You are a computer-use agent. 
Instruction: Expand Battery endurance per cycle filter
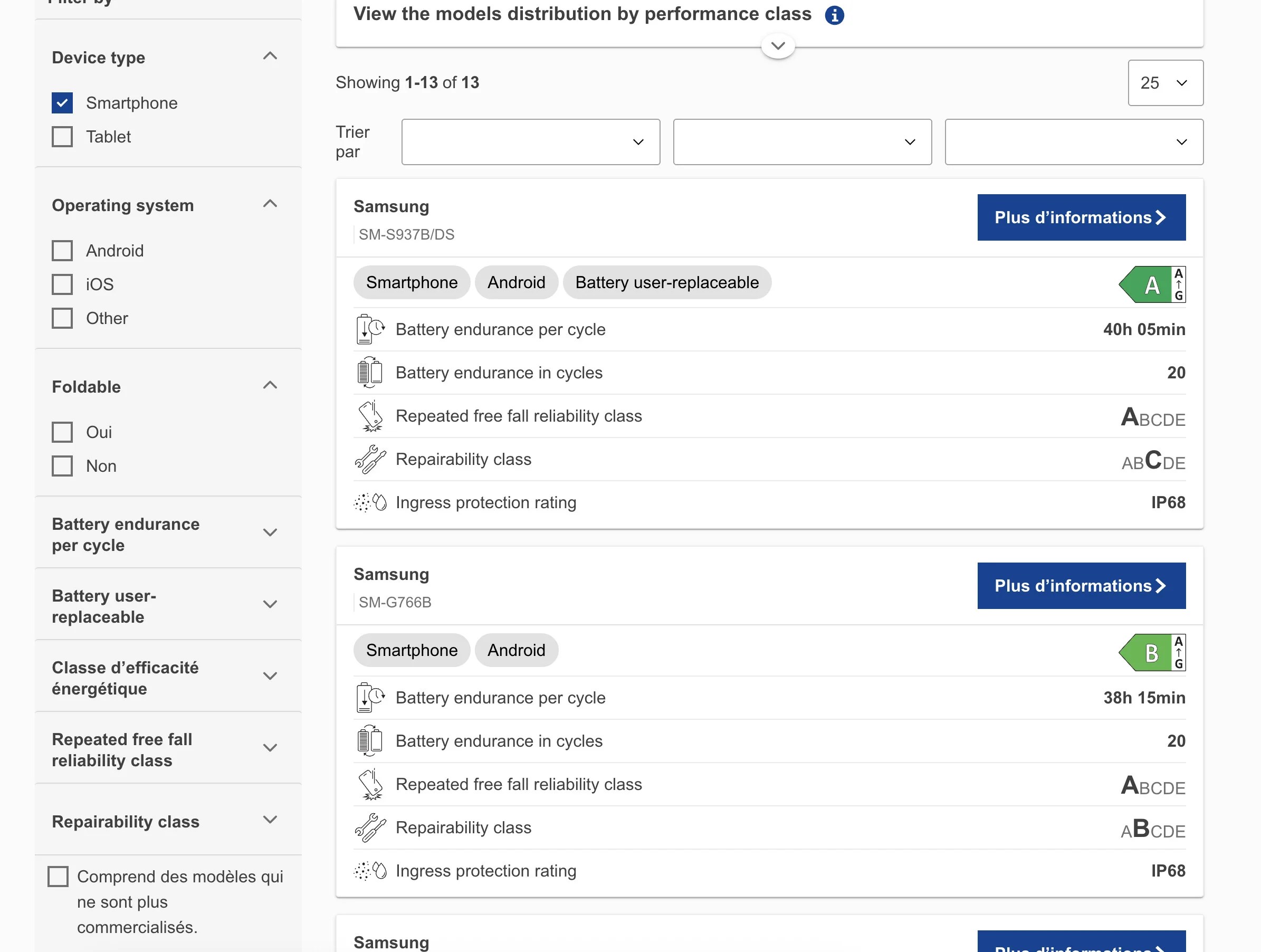[270, 533]
